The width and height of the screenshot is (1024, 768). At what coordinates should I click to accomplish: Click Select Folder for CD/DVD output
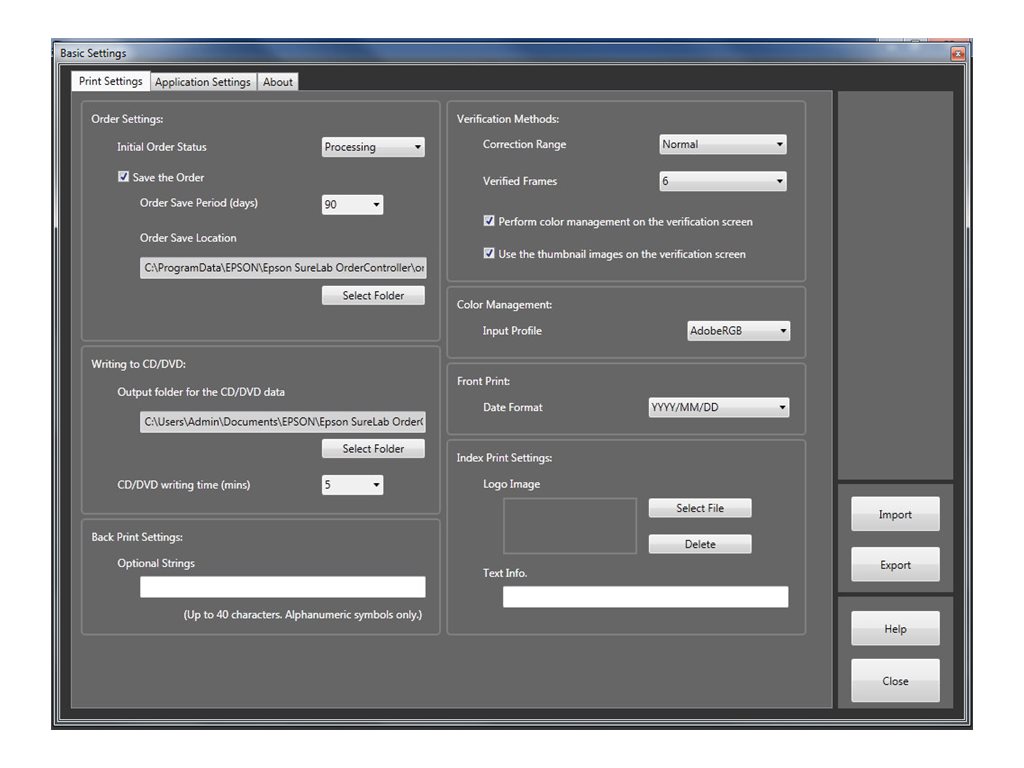pos(373,448)
